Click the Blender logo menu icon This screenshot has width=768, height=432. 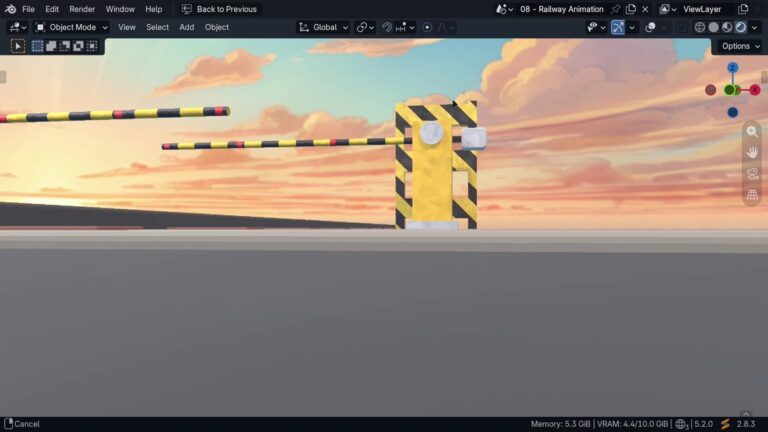(10, 9)
